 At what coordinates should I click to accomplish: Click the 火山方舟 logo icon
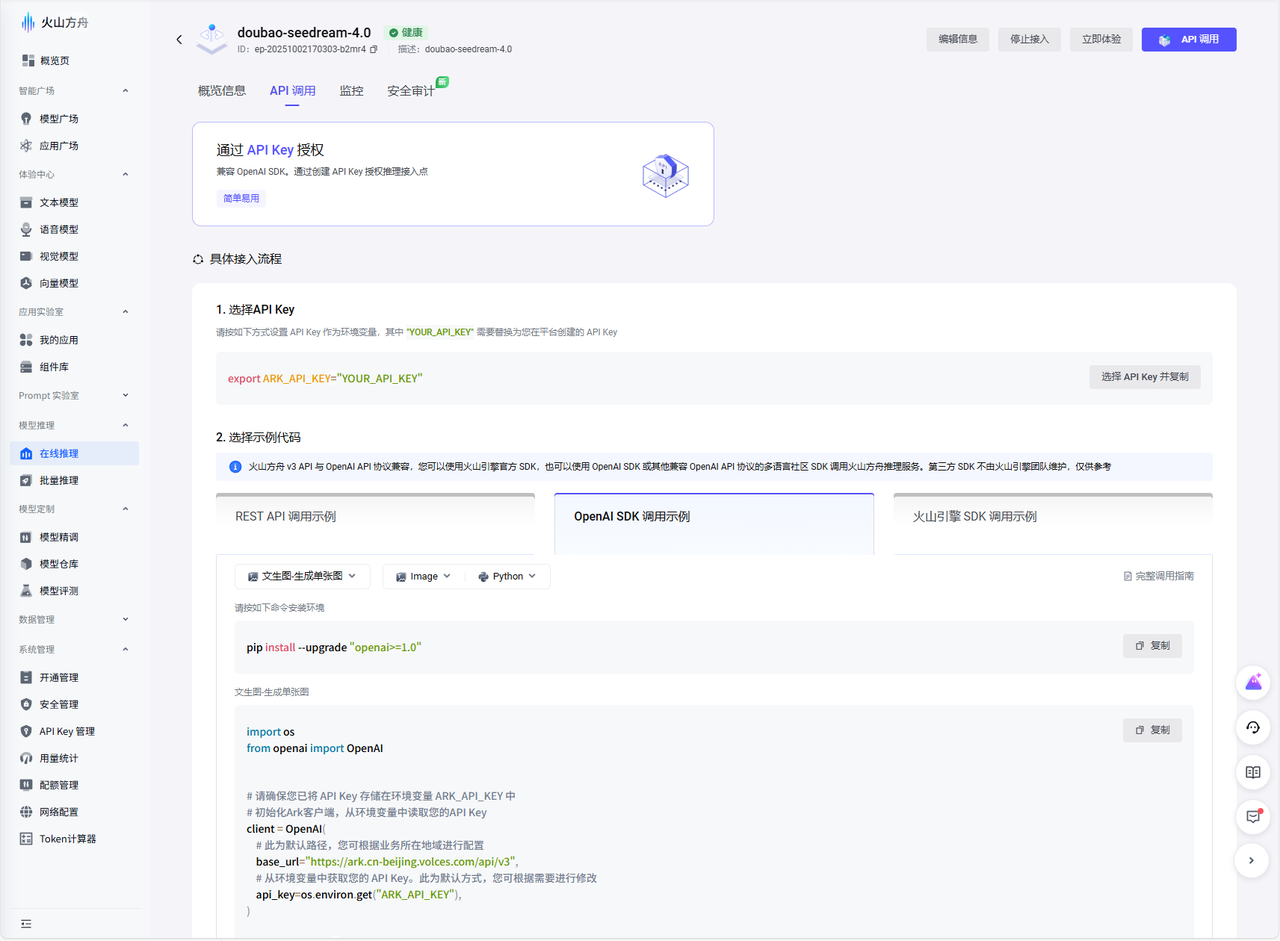tap(28, 22)
